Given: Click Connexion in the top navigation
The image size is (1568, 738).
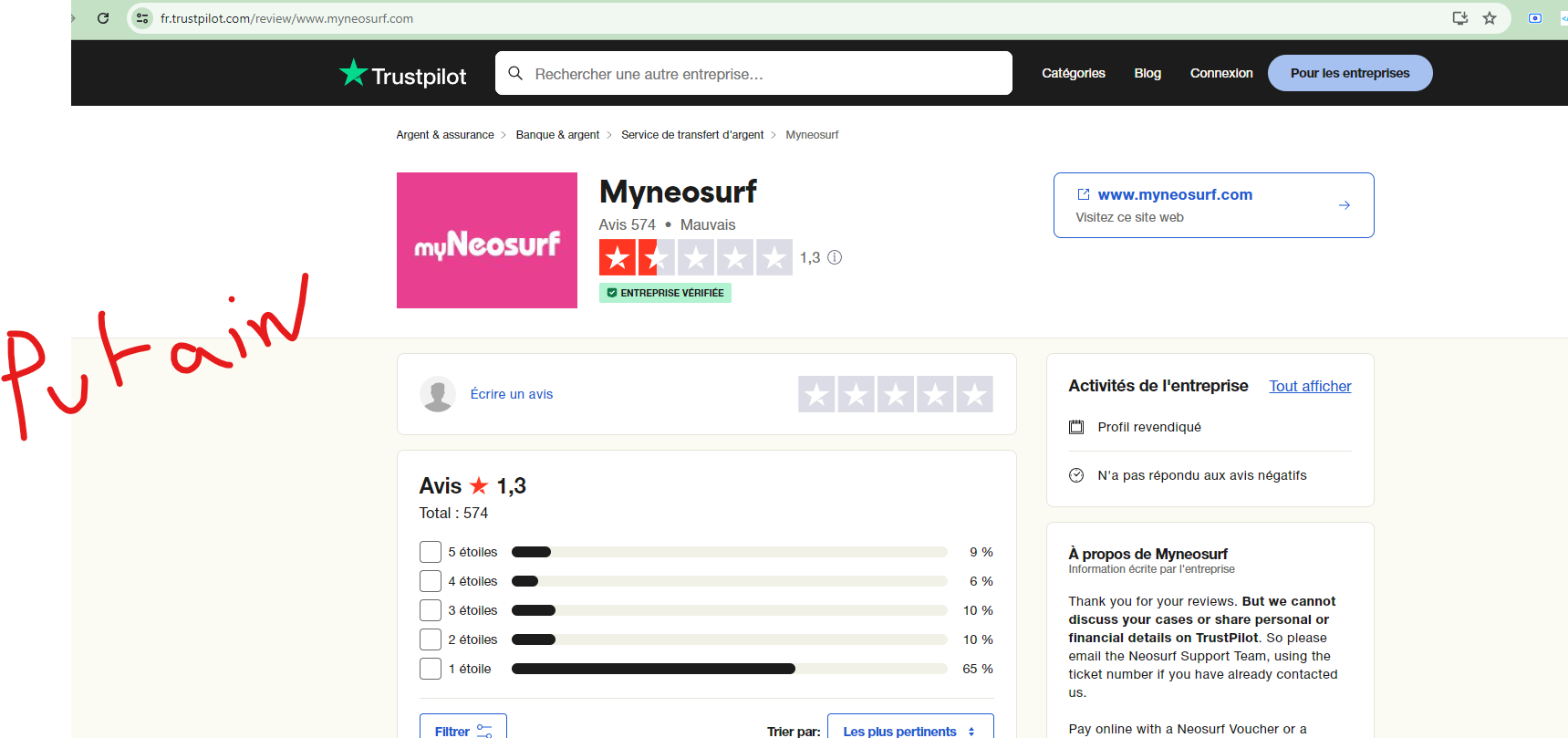Looking at the screenshot, I should (x=1221, y=73).
